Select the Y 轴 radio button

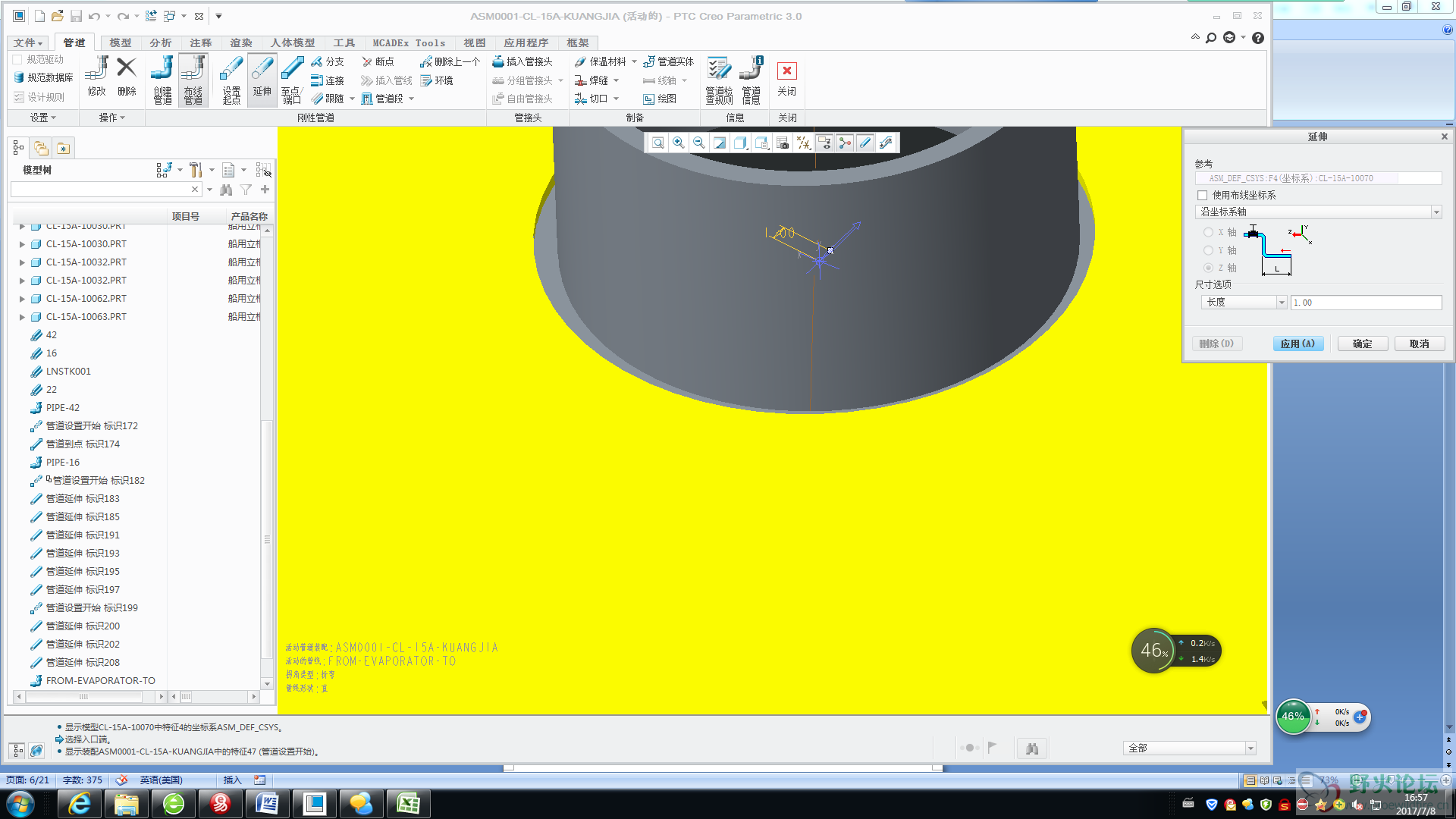1208,250
